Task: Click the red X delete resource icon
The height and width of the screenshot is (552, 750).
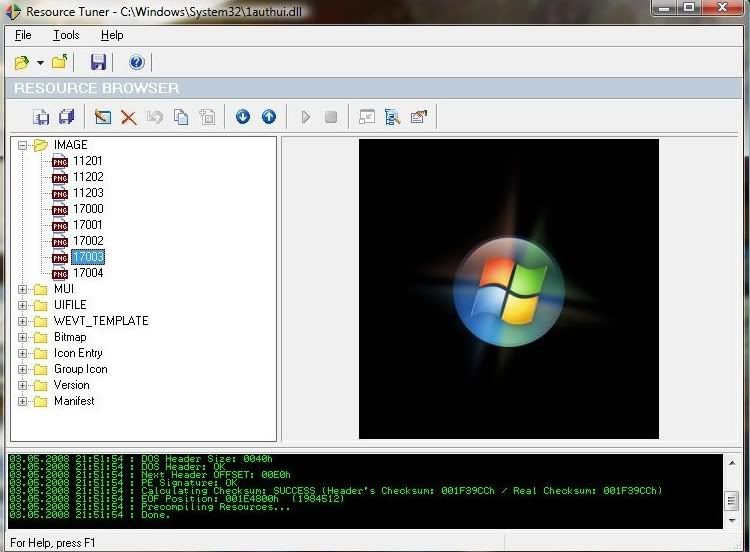Action: coord(129,117)
